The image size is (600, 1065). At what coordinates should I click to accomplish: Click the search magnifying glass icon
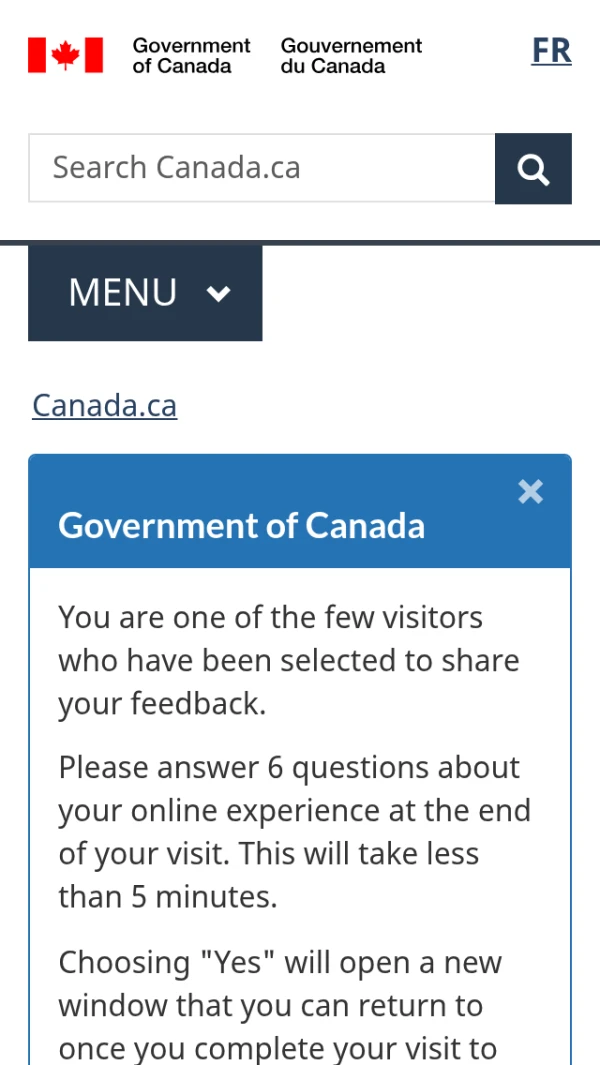[533, 169]
